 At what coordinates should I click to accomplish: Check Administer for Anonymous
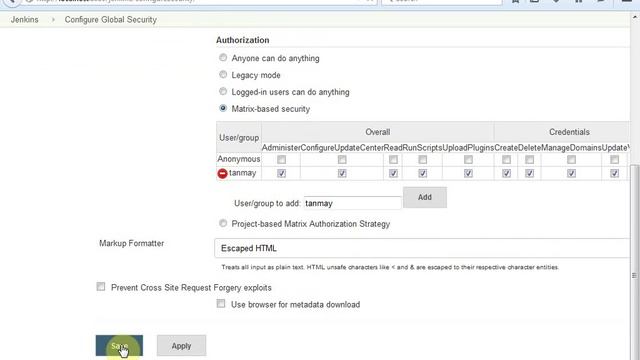click(281, 160)
